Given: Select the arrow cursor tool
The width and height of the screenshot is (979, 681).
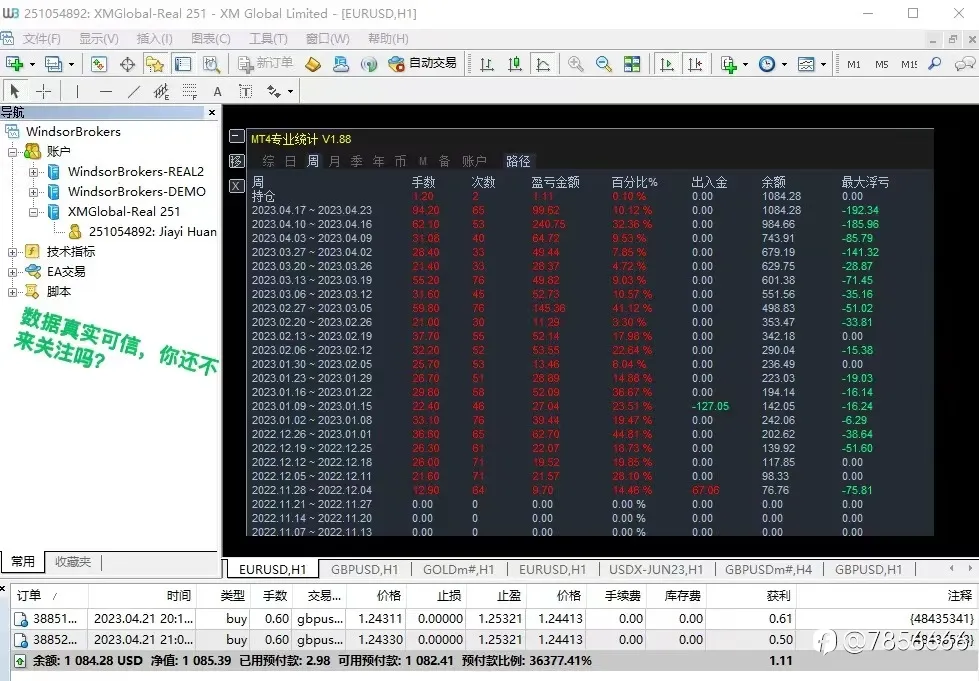Looking at the screenshot, I should click(x=15, y=92).
